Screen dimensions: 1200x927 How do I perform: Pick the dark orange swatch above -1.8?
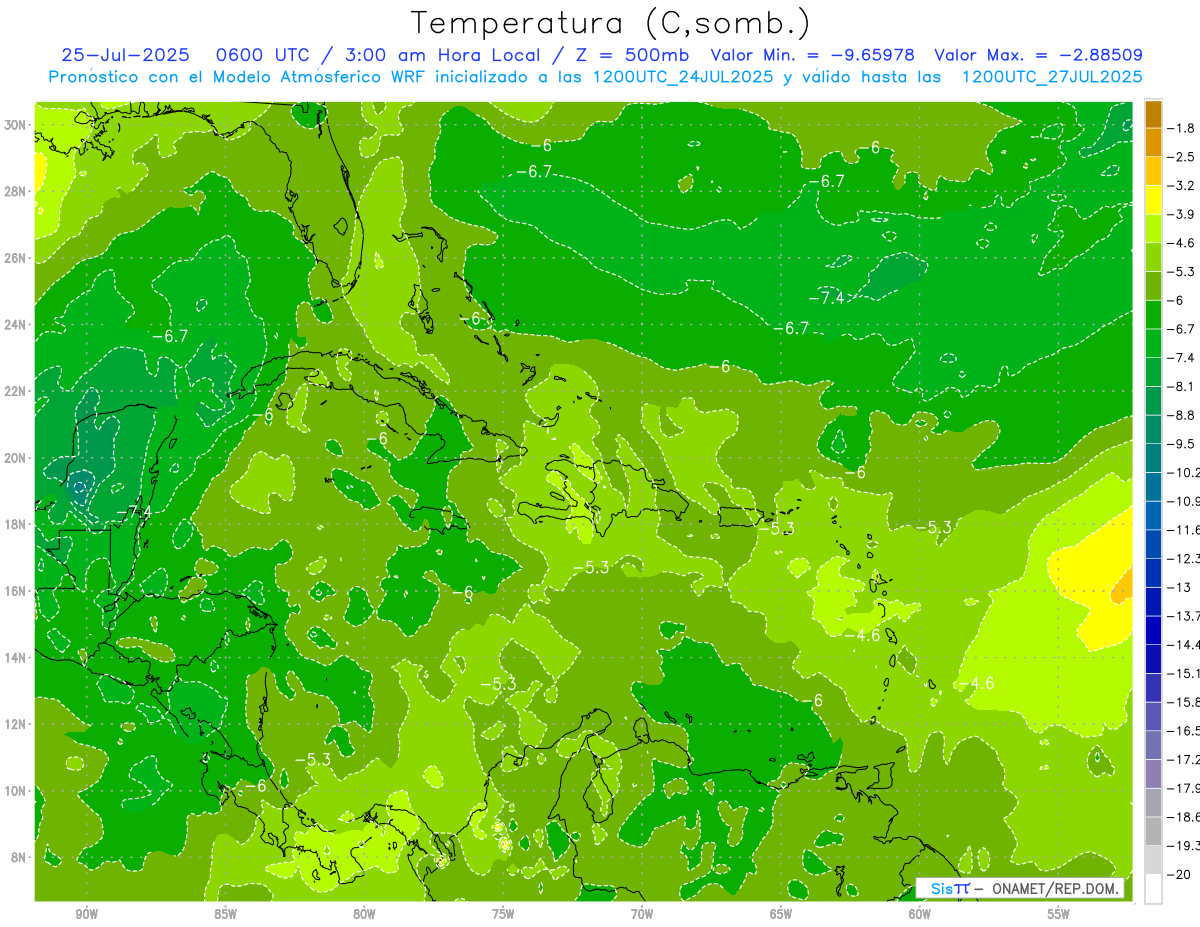coord(1153,114)
